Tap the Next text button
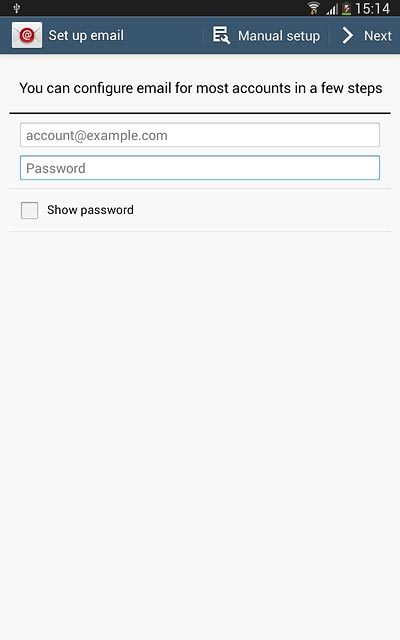The height and width of the screenshot is (640, 400). (x=378, y=36)
